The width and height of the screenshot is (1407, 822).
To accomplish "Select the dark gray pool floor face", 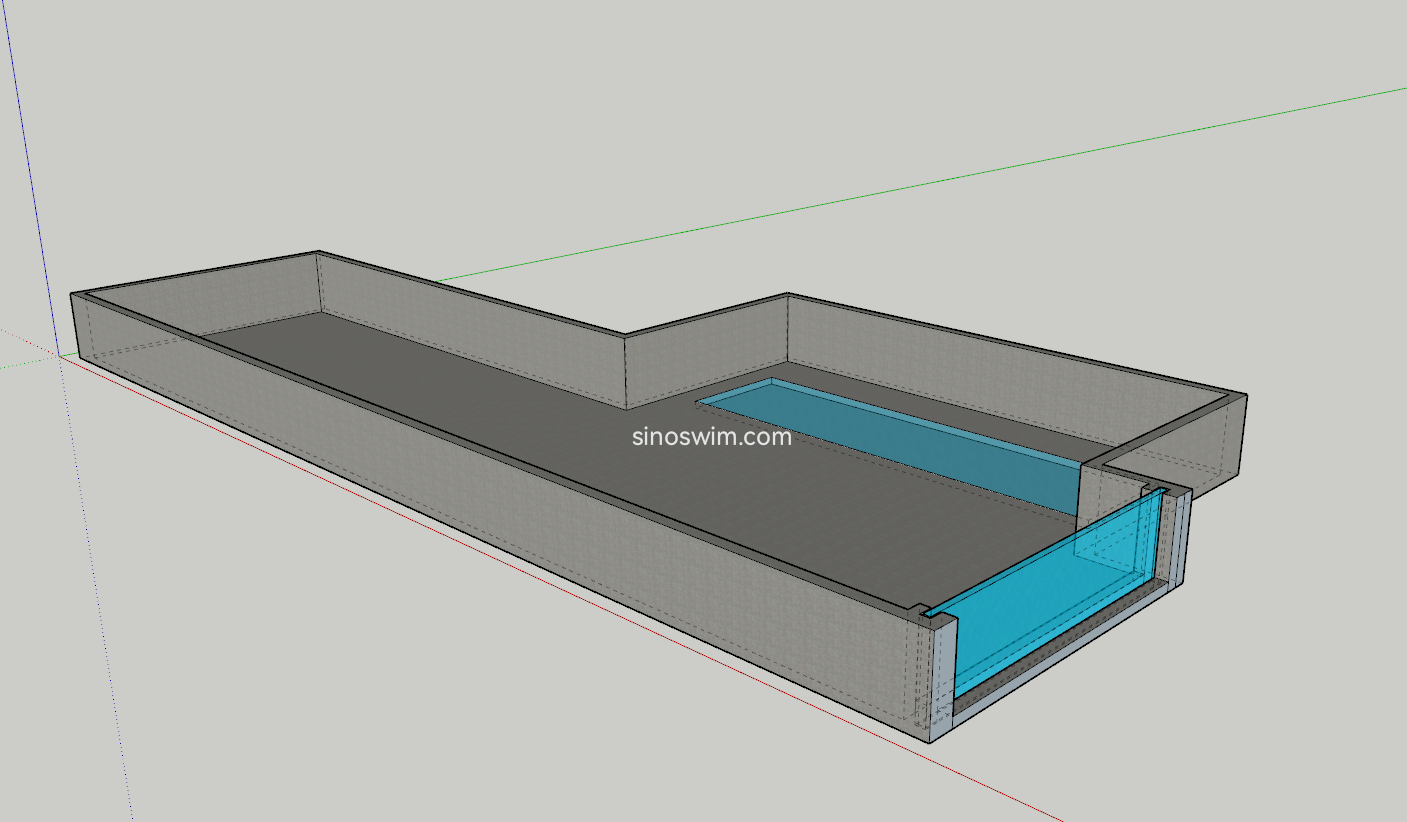I will pos(620,440).
